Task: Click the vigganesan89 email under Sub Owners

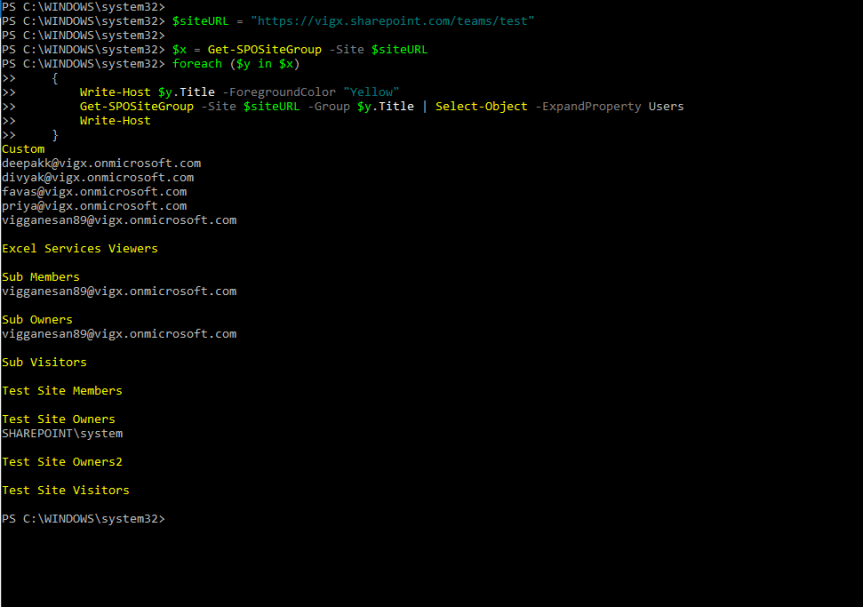Action: [119, 334]
